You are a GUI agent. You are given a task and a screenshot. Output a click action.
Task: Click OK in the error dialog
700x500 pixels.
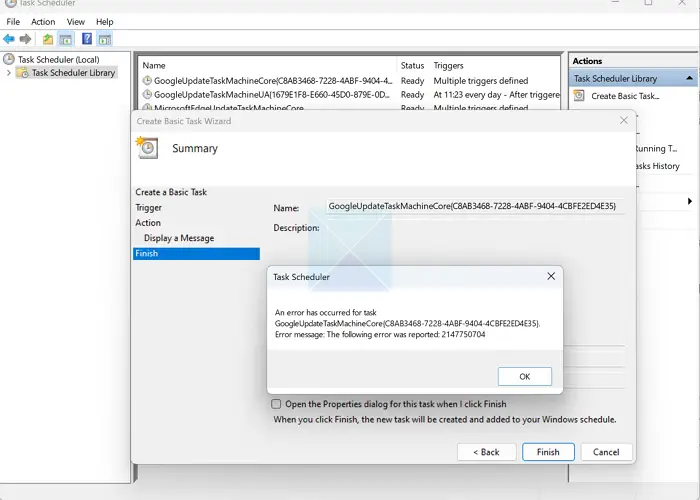[525, 376]
